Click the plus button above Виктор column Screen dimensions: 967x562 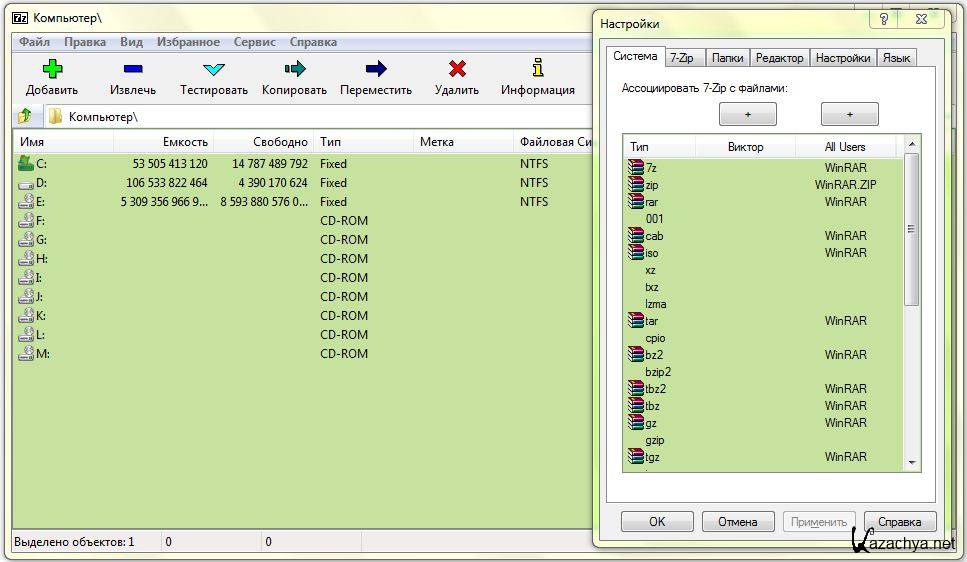pos(747,114)
